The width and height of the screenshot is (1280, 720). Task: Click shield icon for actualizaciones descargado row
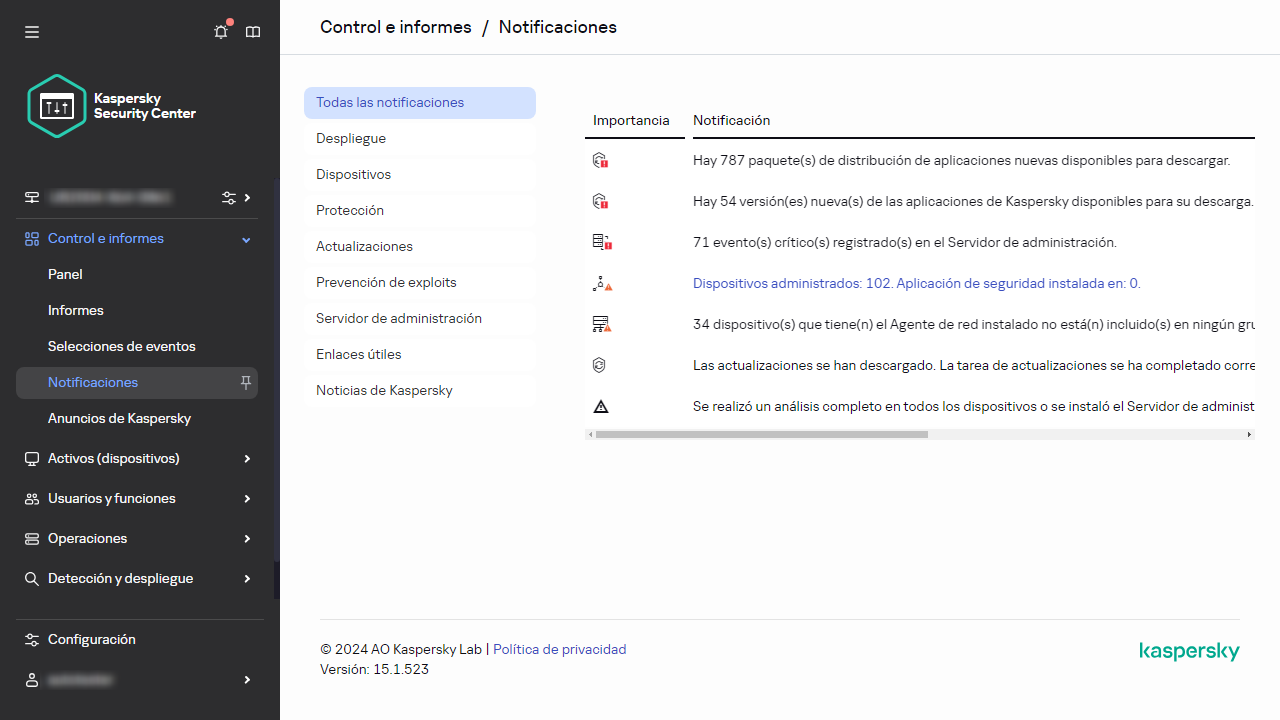click(x=600, y=365)
